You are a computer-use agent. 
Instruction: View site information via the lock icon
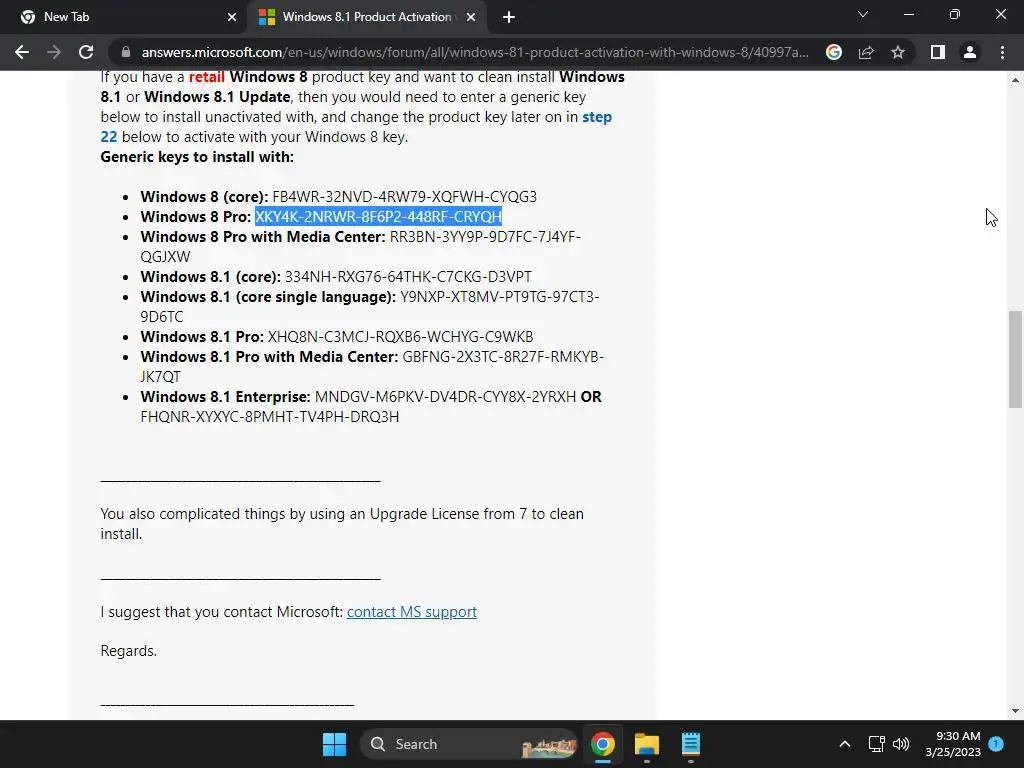(126, 52)
